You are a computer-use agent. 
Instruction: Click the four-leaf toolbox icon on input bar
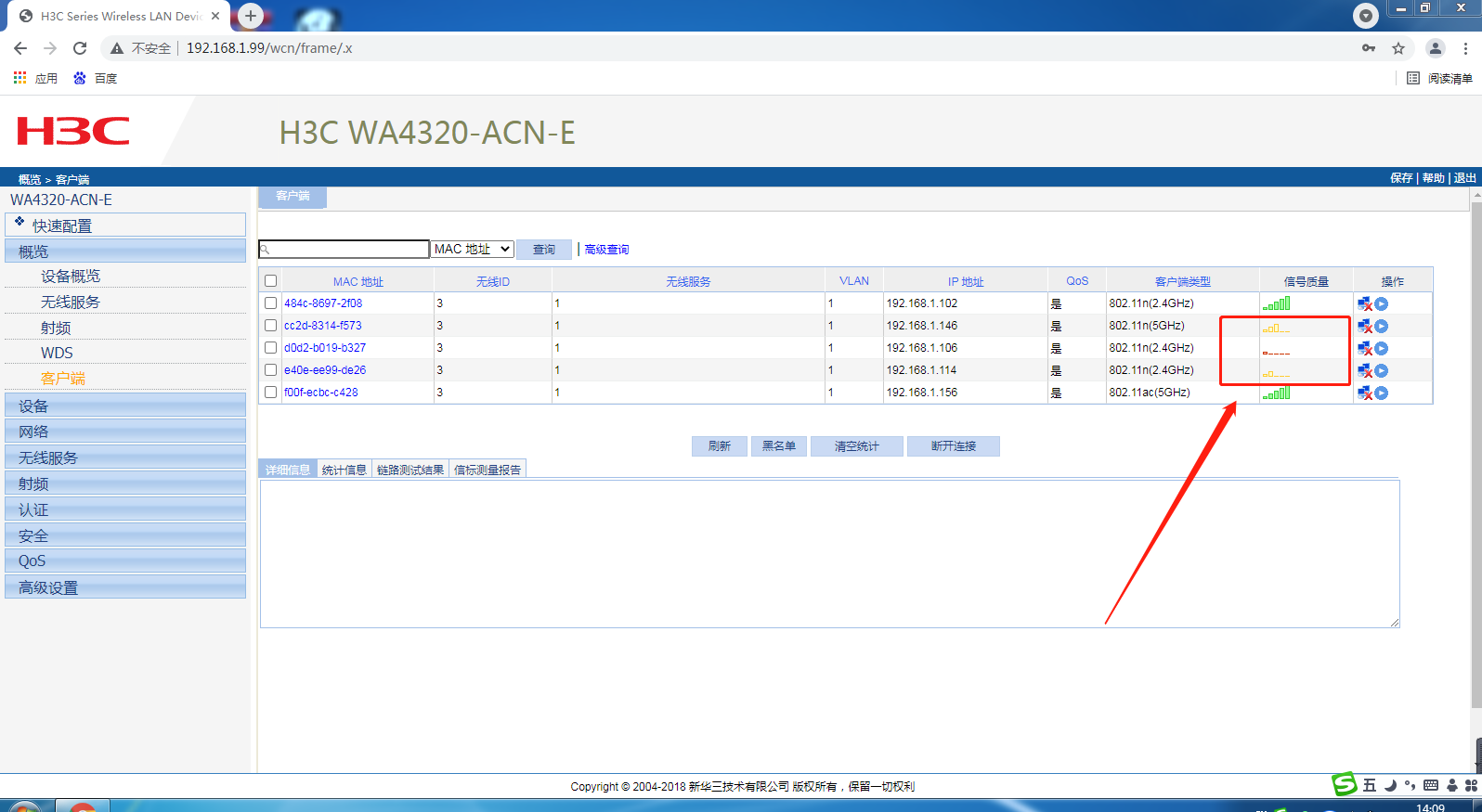pos(1471,785)
